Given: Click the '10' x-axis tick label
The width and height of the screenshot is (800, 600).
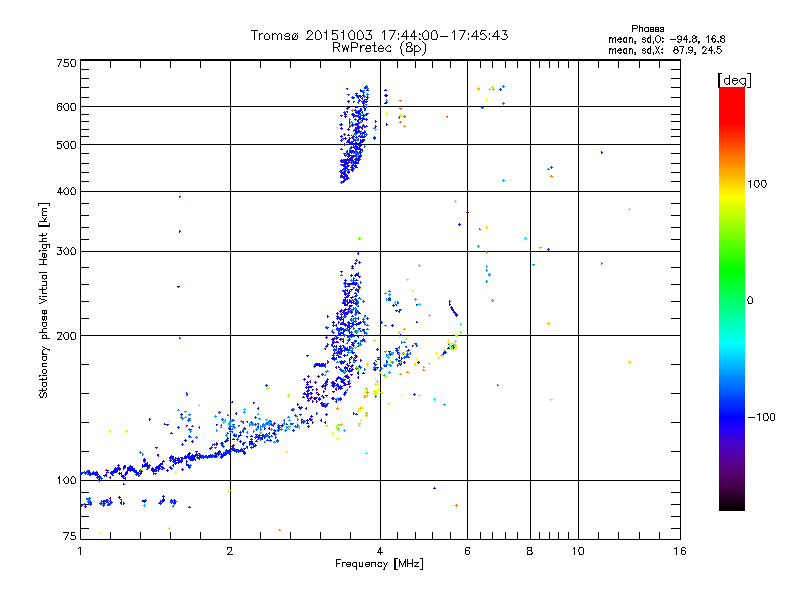Looking at the screenshot, I should 578,551.
